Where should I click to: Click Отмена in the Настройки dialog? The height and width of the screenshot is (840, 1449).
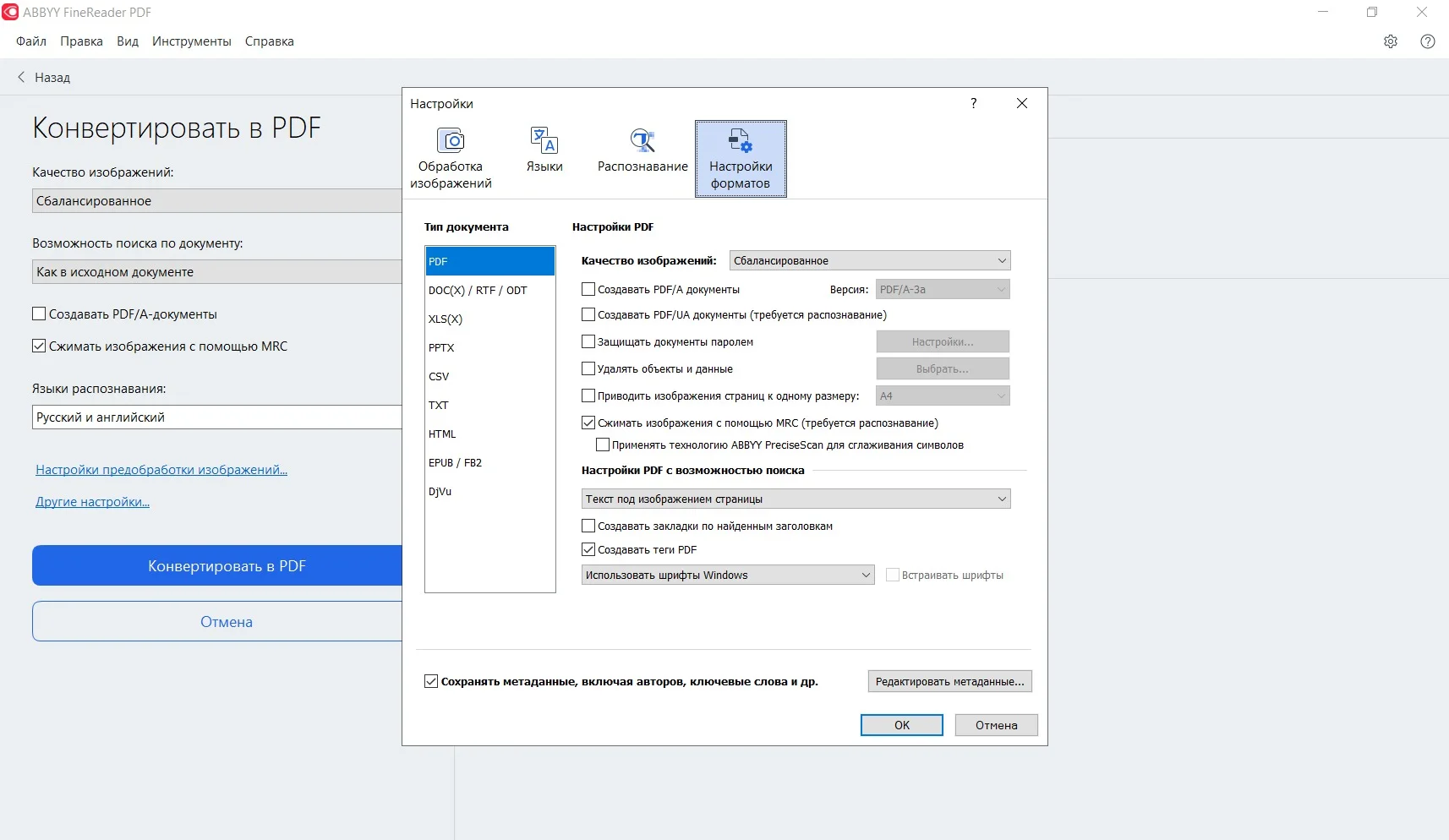tap(997, 725)
